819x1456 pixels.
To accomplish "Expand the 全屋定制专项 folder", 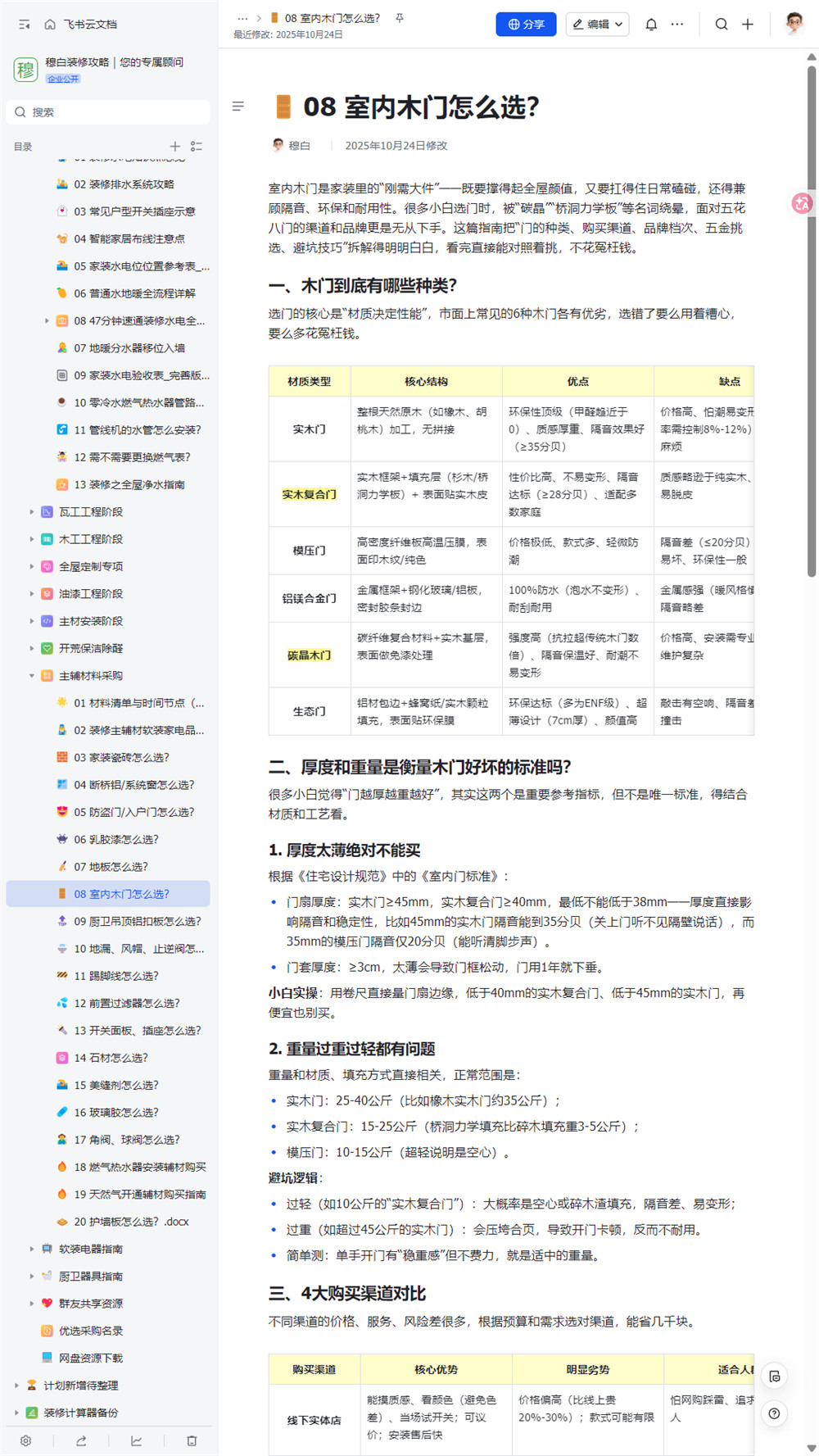I will (x=32, y=566).
